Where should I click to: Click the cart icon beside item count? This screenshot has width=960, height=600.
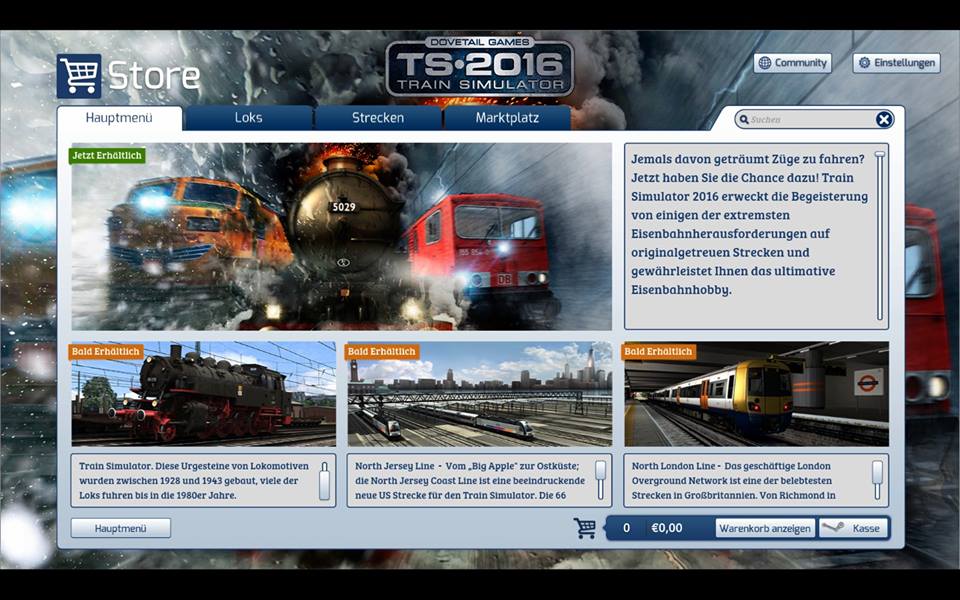(585, 528)
